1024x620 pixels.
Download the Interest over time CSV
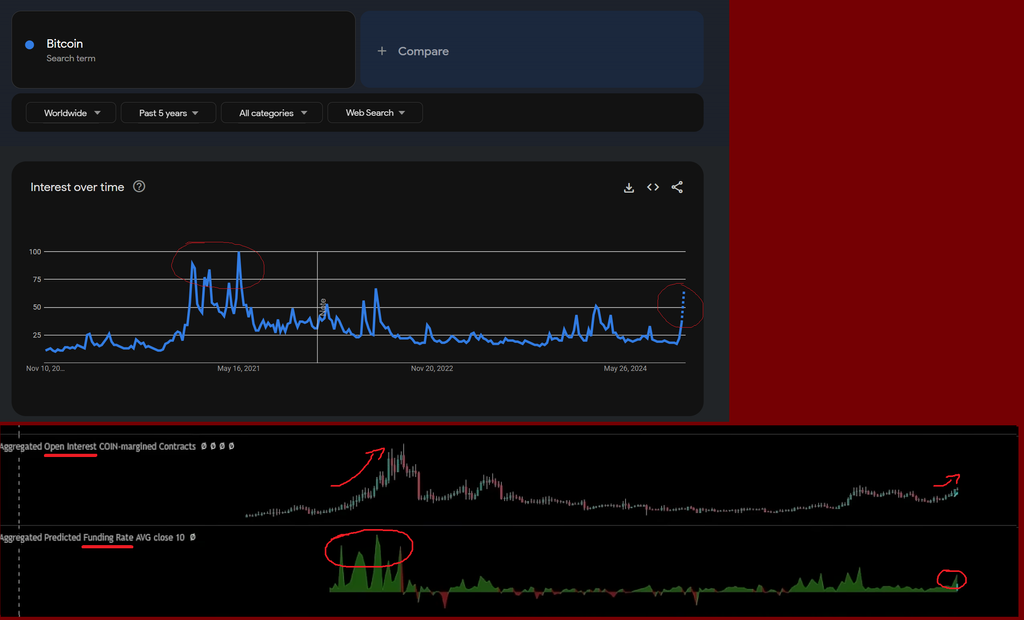(x=629, y=188)
